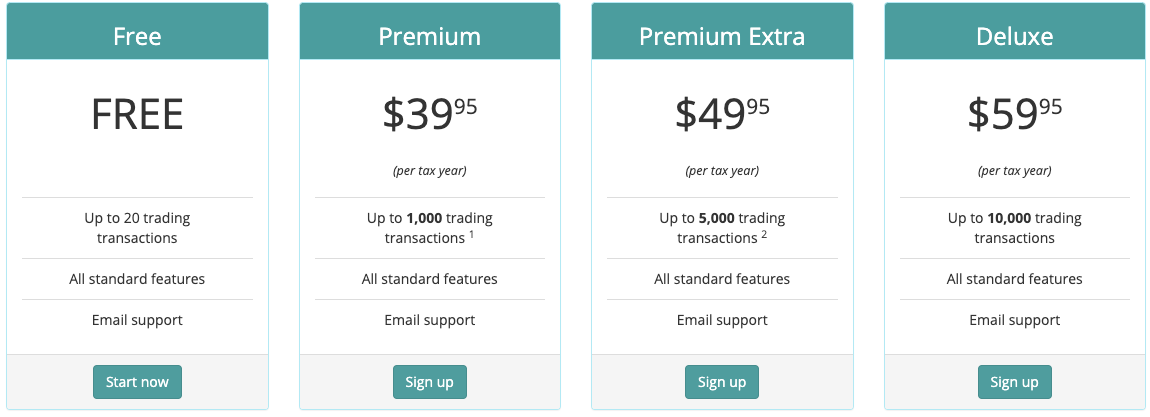The width and height of the screenshot is (1150, 417).
Task: Click the Start now button
Action: [137, 382]
